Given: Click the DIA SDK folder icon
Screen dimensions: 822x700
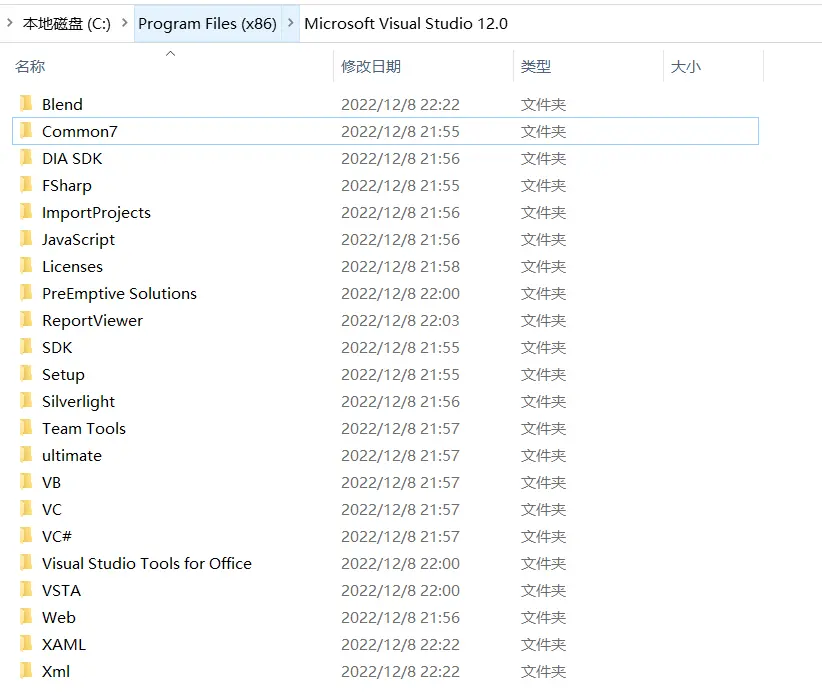Looking at the screenshot, I should (26, 157).
